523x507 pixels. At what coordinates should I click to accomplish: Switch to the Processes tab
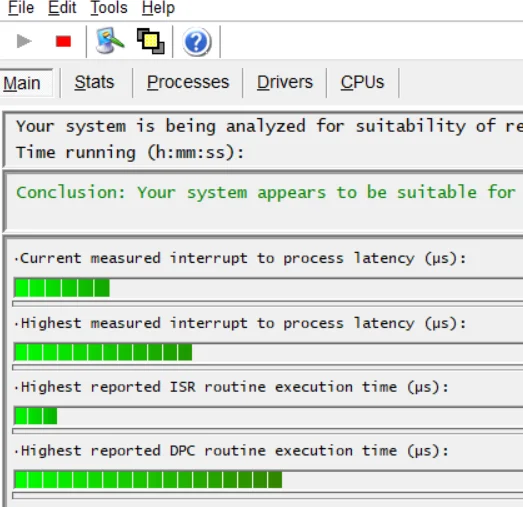(x=188, y=82)
